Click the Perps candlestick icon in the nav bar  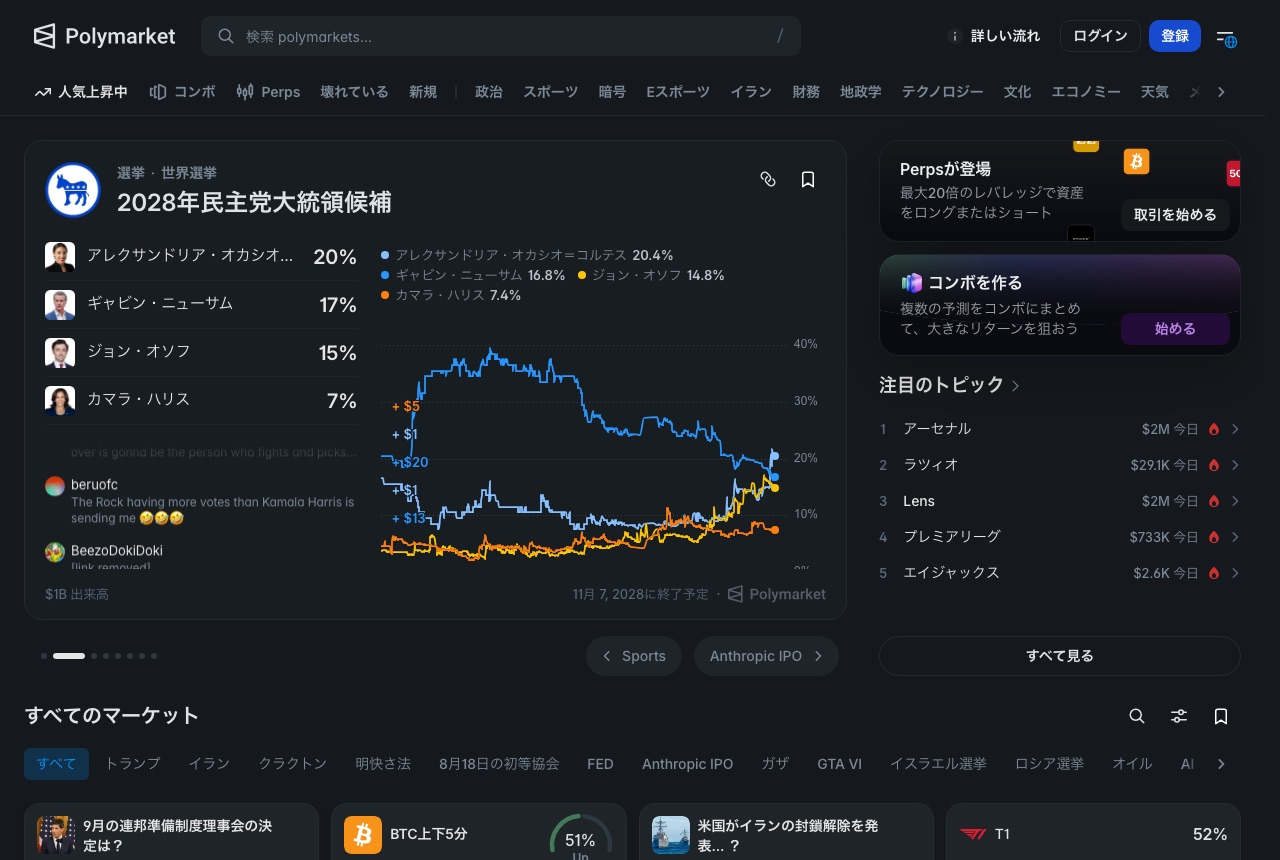point(245,92)
